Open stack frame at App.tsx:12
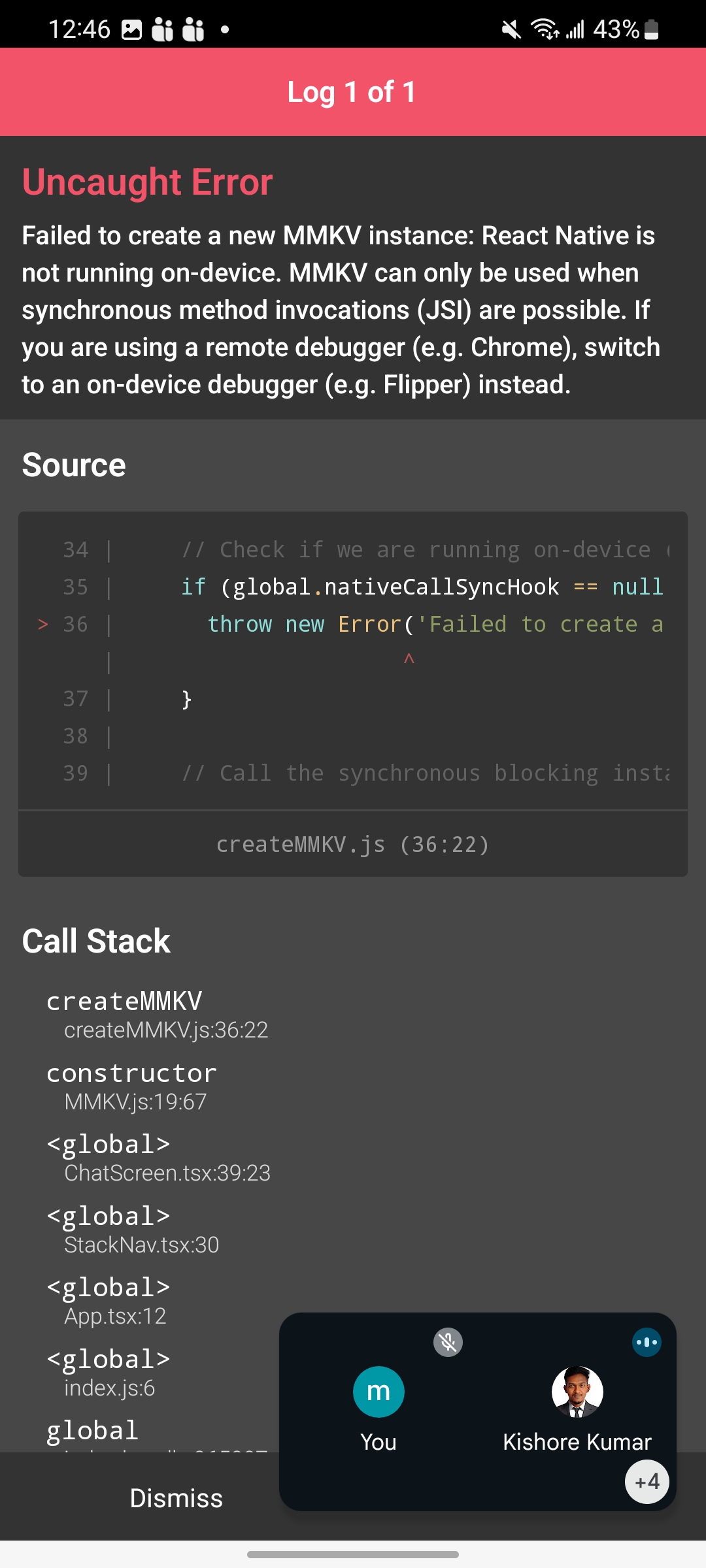The image size is (706, 1568). coord(108,1301)
